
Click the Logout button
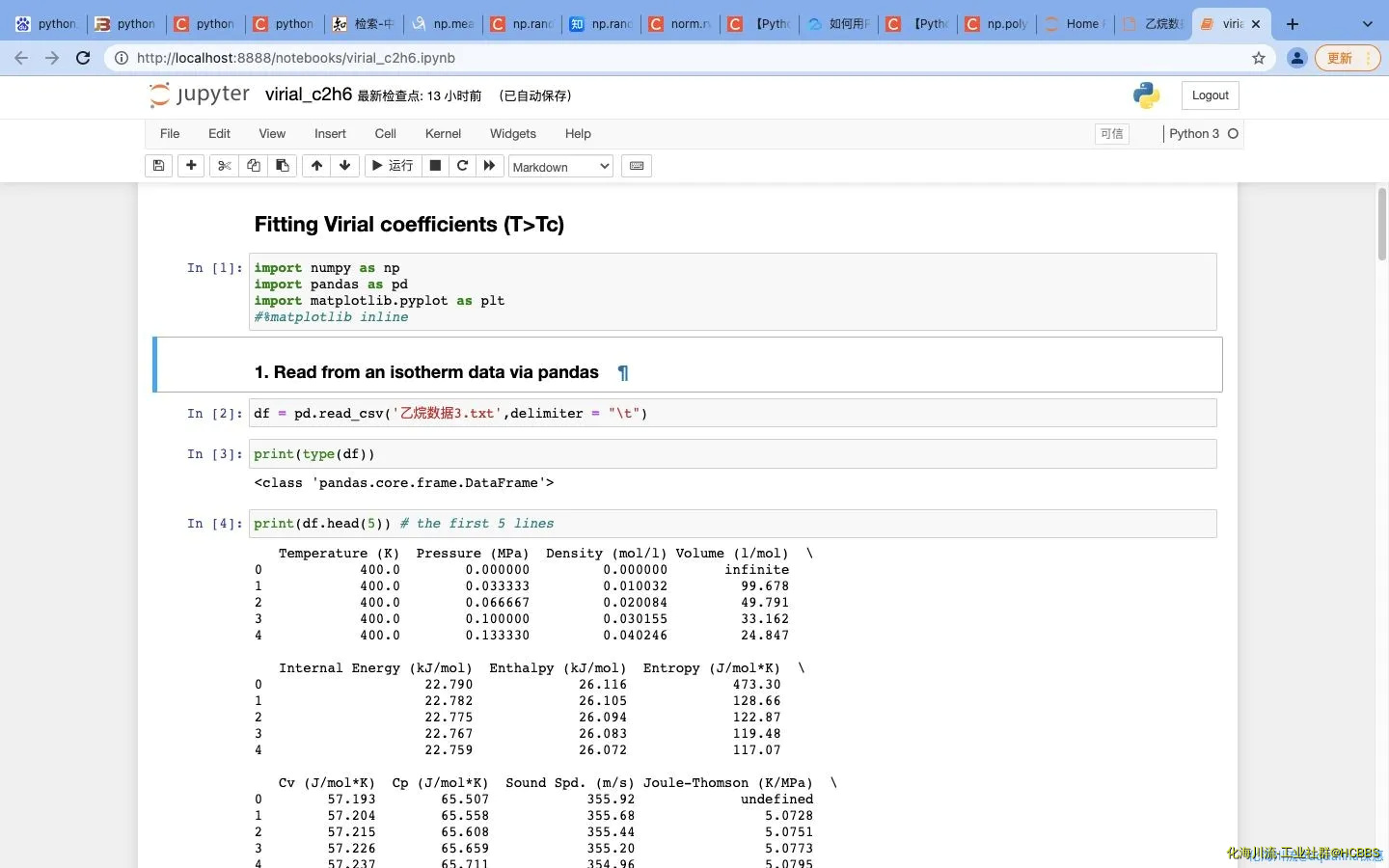click(1210, 95)
